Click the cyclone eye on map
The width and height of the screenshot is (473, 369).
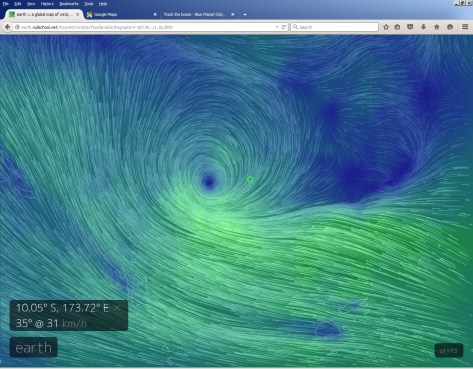(209, 182)
